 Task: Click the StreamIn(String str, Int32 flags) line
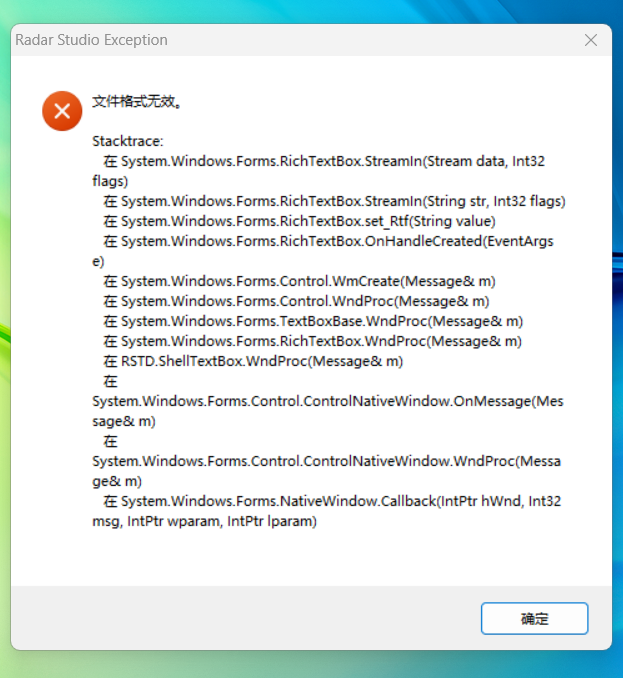pyautogui.click(x=334, y=201)
